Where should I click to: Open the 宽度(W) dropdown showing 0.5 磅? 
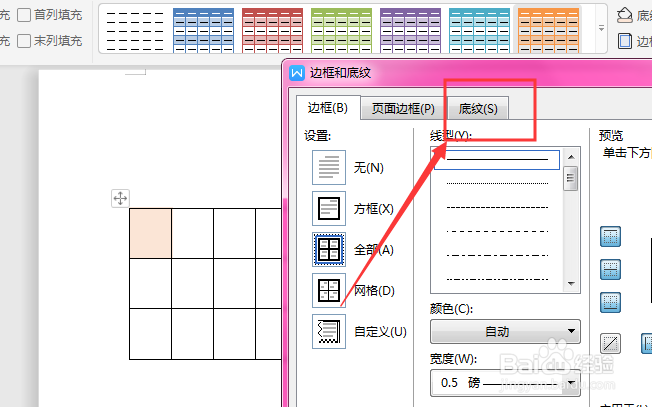[505, 382]
